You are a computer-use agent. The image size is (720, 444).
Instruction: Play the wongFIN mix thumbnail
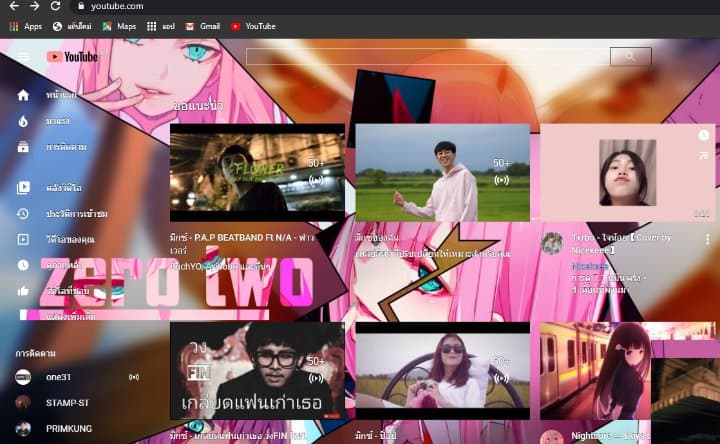coord(257,371)
